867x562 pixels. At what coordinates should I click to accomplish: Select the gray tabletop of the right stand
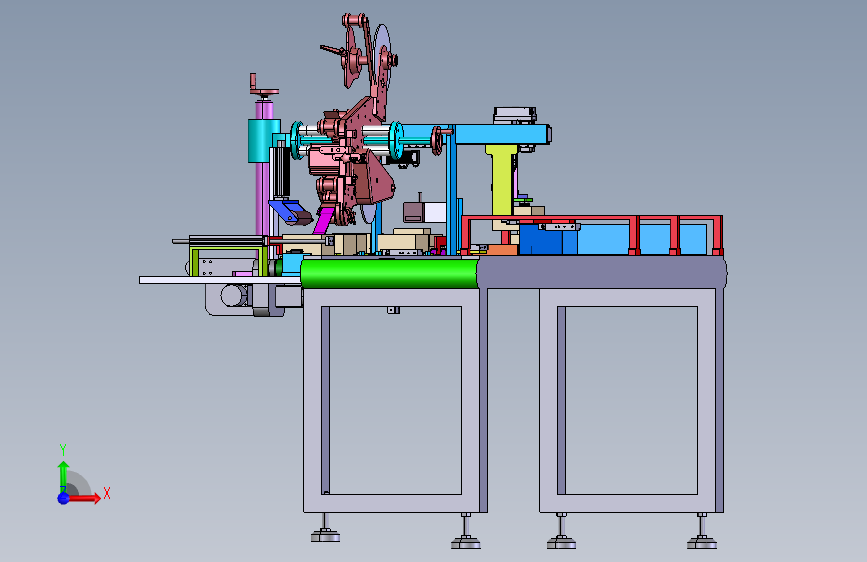(603, 272)
